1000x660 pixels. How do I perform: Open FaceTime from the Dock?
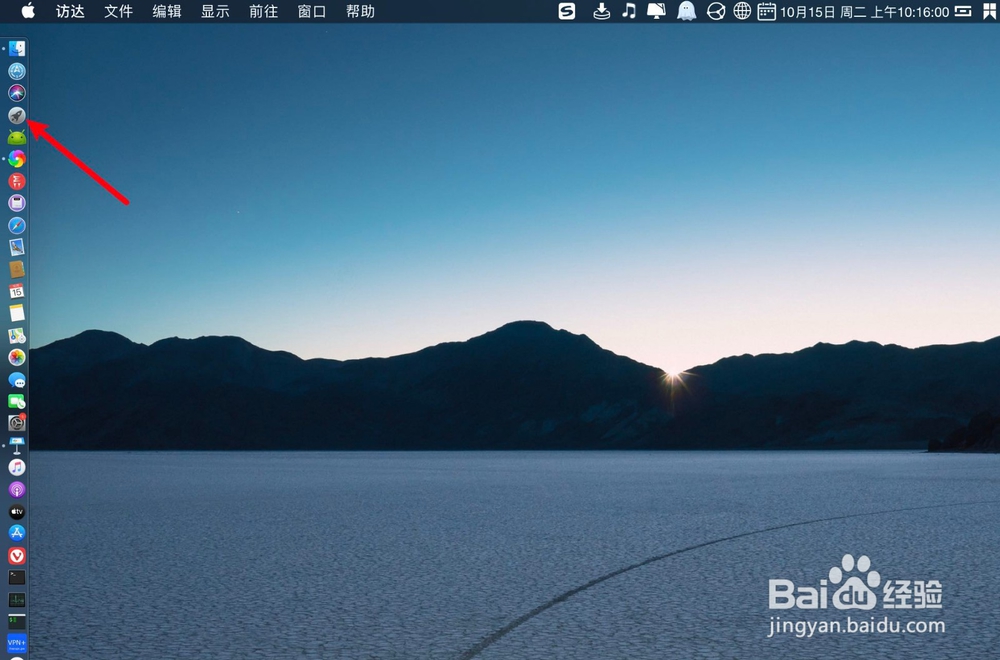(17, 401)
